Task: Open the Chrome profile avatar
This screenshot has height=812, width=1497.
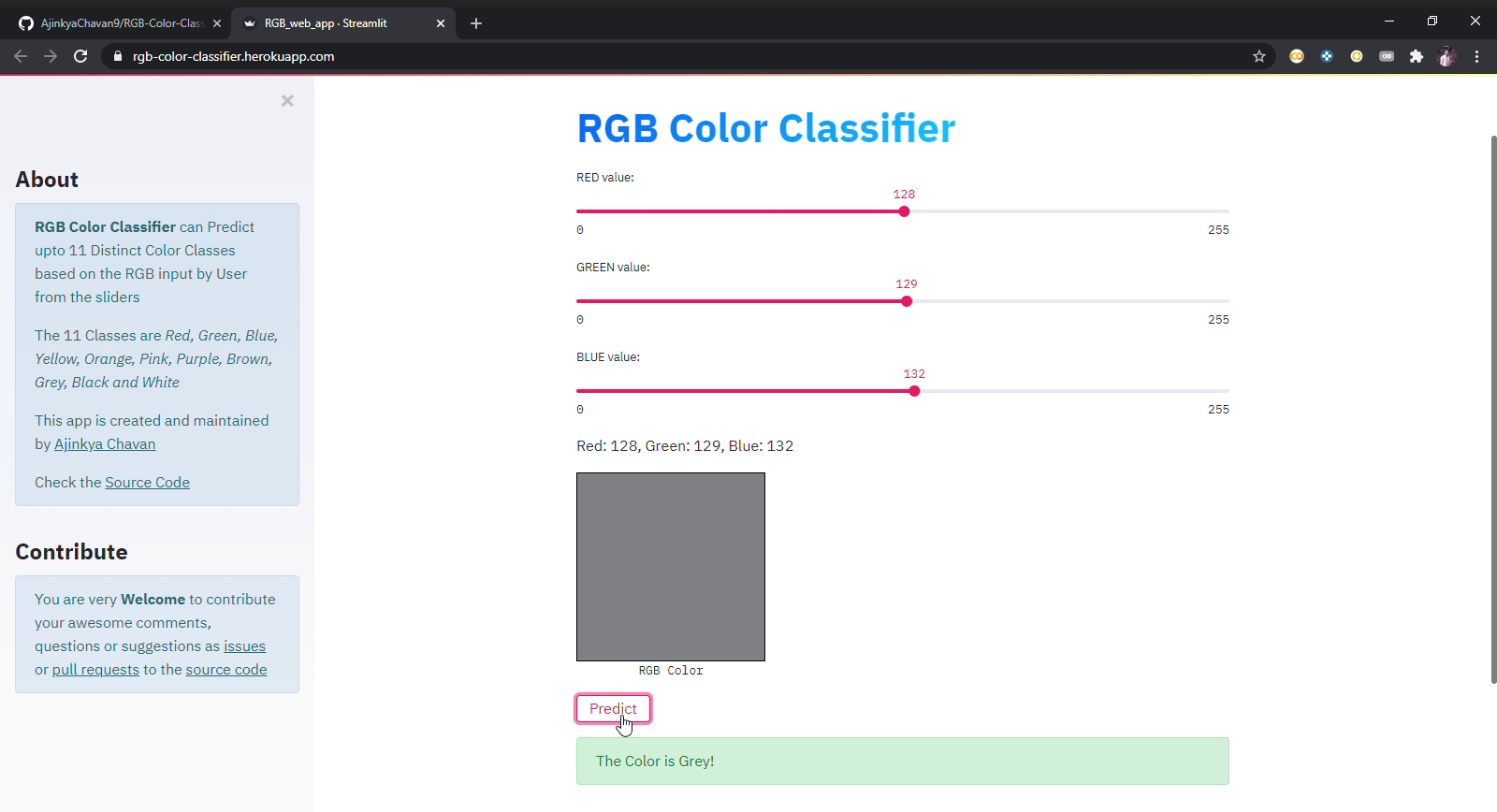Action: click(1446, 56)
